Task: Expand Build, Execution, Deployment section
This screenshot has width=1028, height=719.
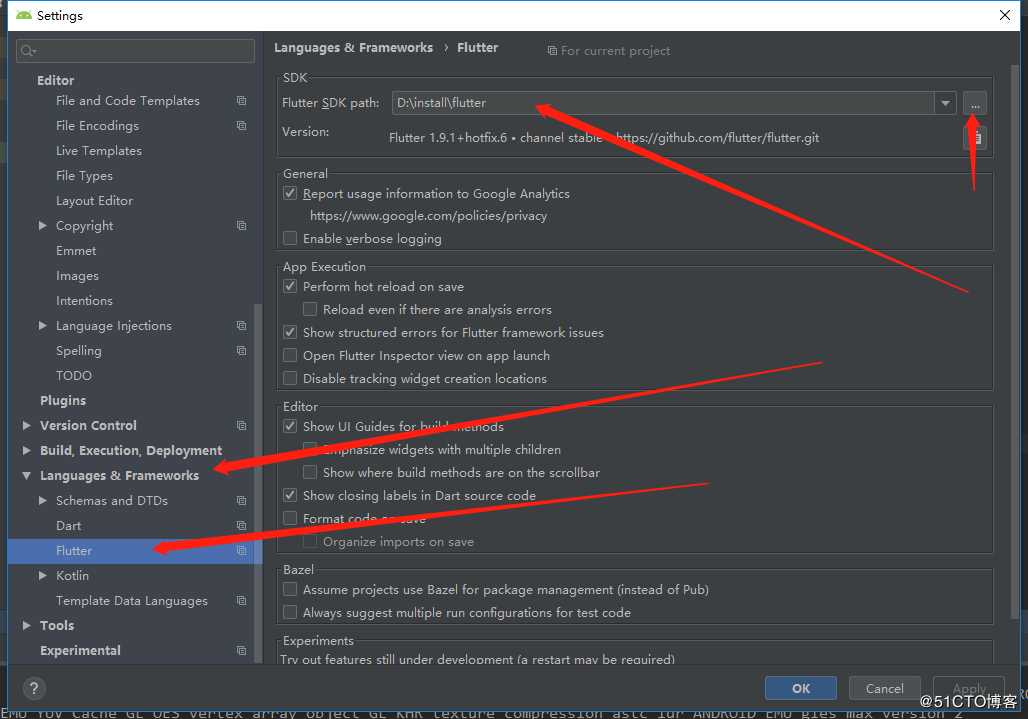Action: pos(27,450)
